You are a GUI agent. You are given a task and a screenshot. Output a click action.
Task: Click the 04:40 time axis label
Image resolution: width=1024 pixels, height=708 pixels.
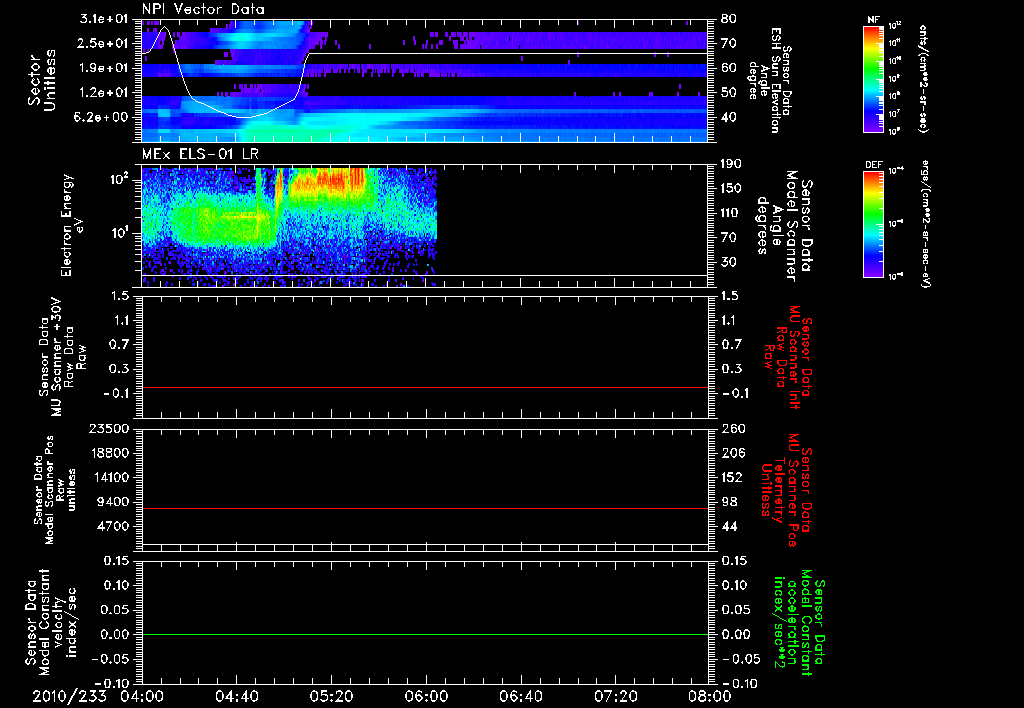[x=236, y=696]
